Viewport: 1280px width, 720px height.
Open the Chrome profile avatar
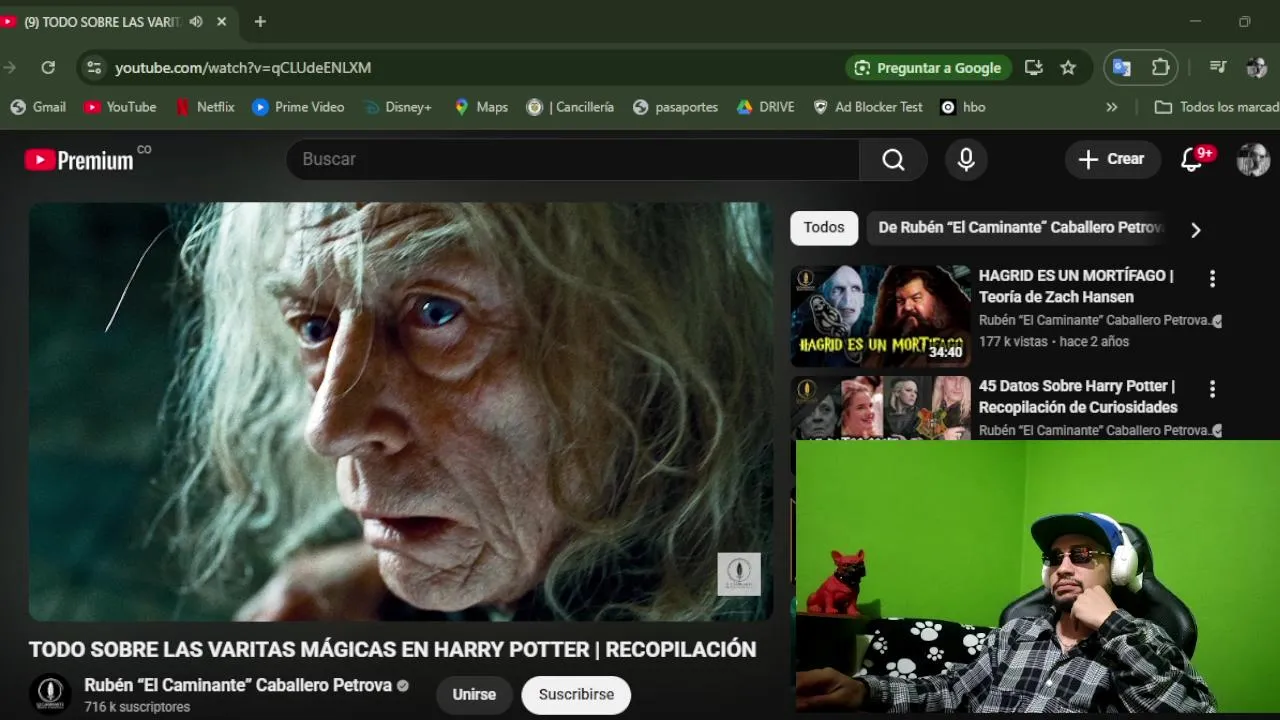tap(1257, 68)
